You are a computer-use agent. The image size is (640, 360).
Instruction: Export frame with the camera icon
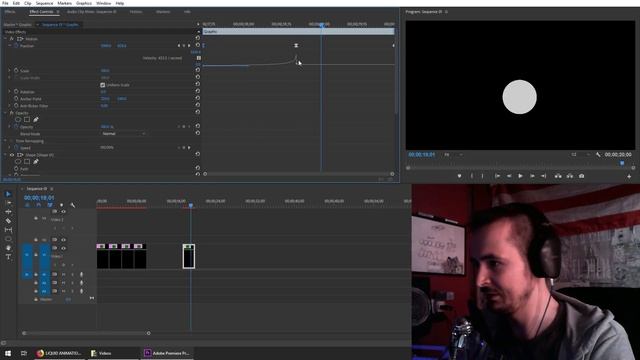tap(582, 176)
